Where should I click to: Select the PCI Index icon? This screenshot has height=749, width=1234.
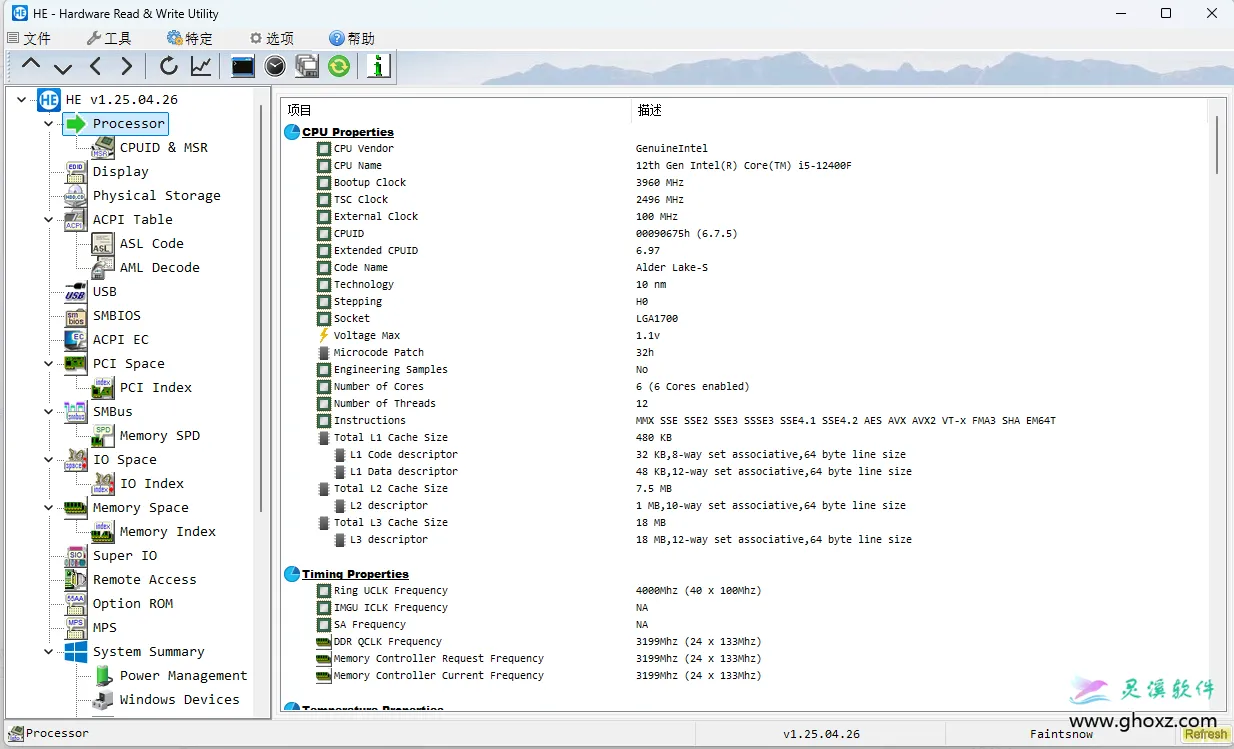coord(103,388)
